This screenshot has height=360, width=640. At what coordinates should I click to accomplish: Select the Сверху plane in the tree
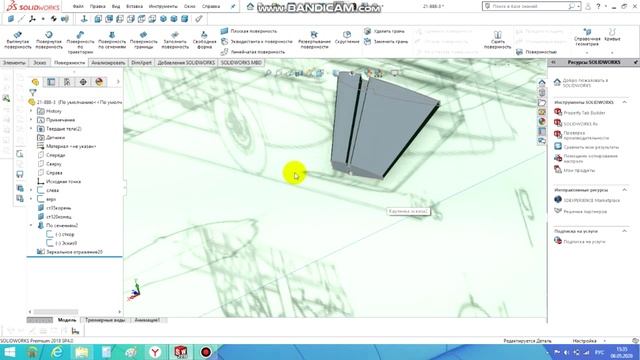pos(49,164)
